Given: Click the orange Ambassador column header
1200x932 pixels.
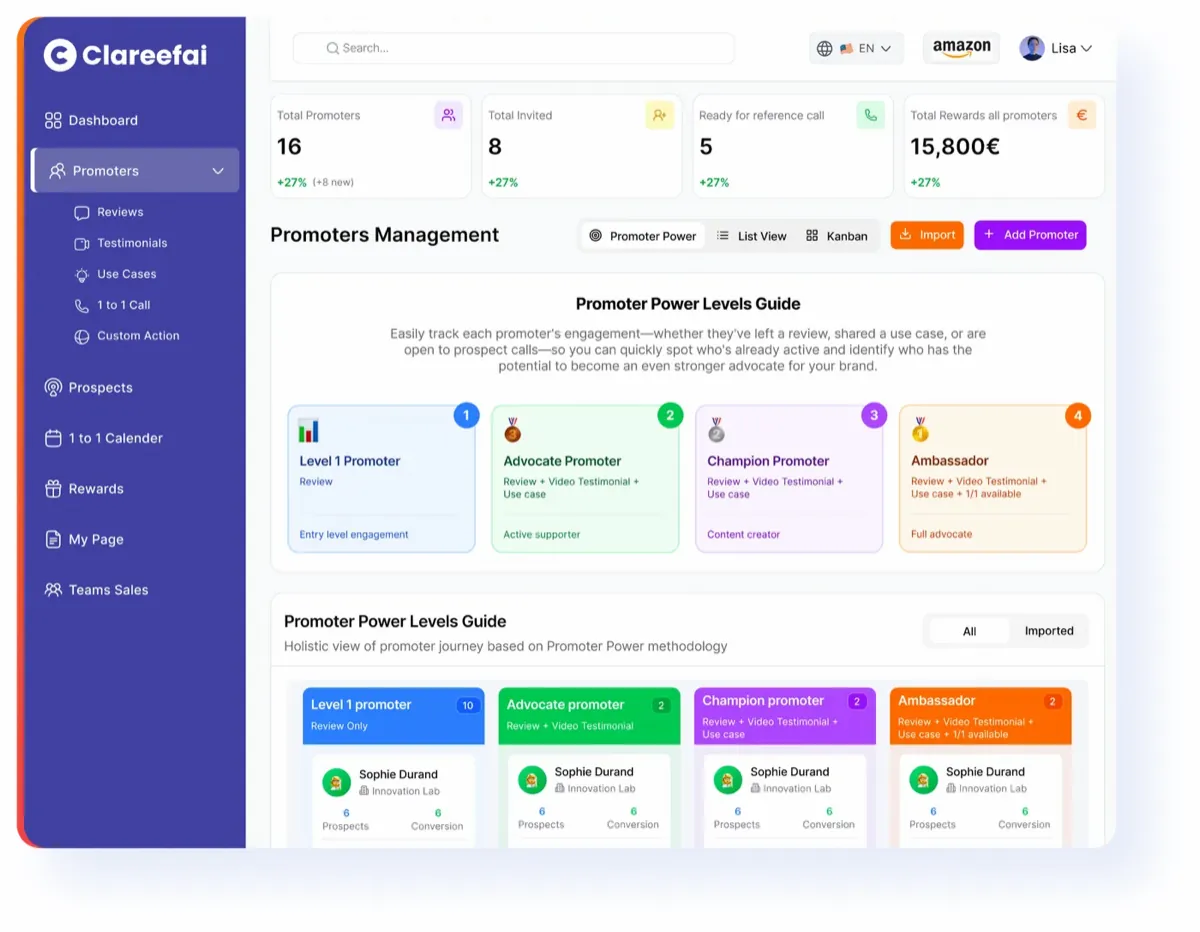Looking at the screenshot, I should click(981, 716).
